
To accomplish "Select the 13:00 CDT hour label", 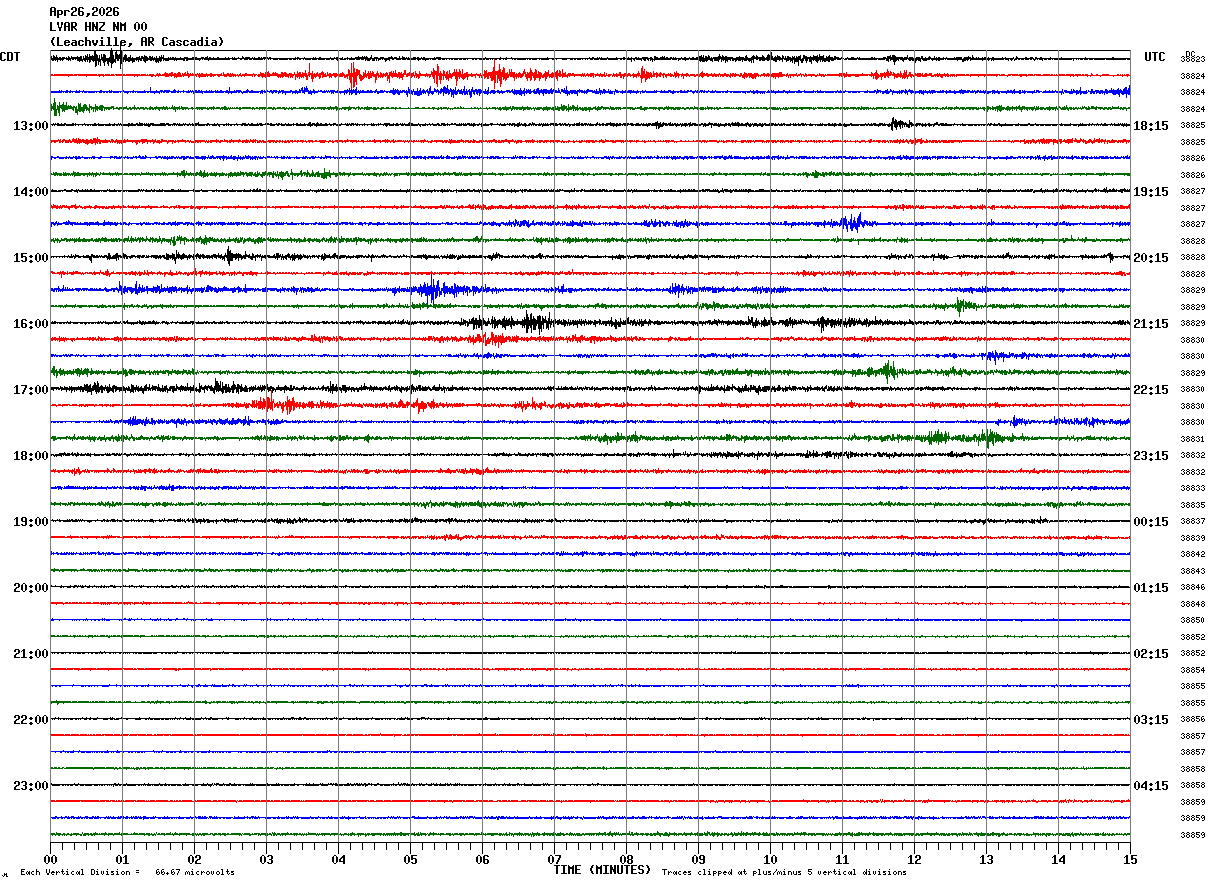I will click(x=31, y=126).
